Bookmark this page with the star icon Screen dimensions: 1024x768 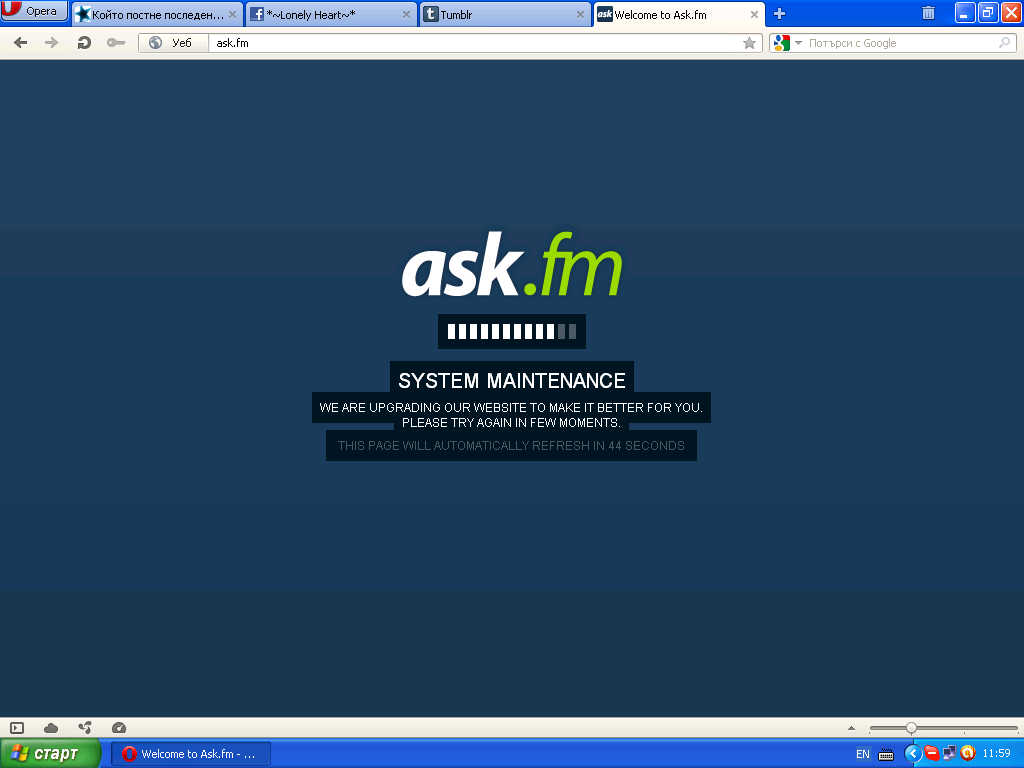click(x=750, y=43)
